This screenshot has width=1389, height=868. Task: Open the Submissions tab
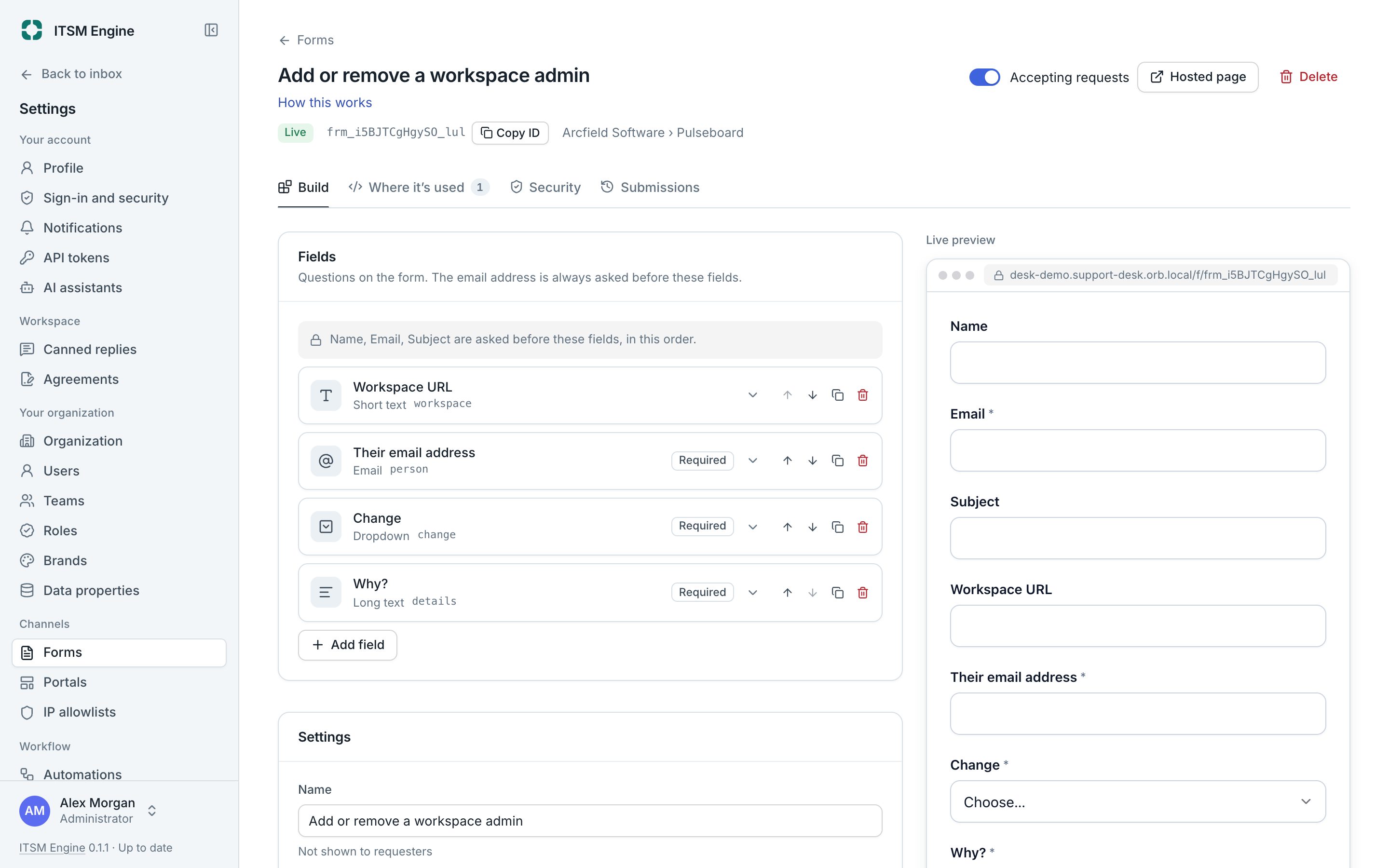(x=650, y=187)
